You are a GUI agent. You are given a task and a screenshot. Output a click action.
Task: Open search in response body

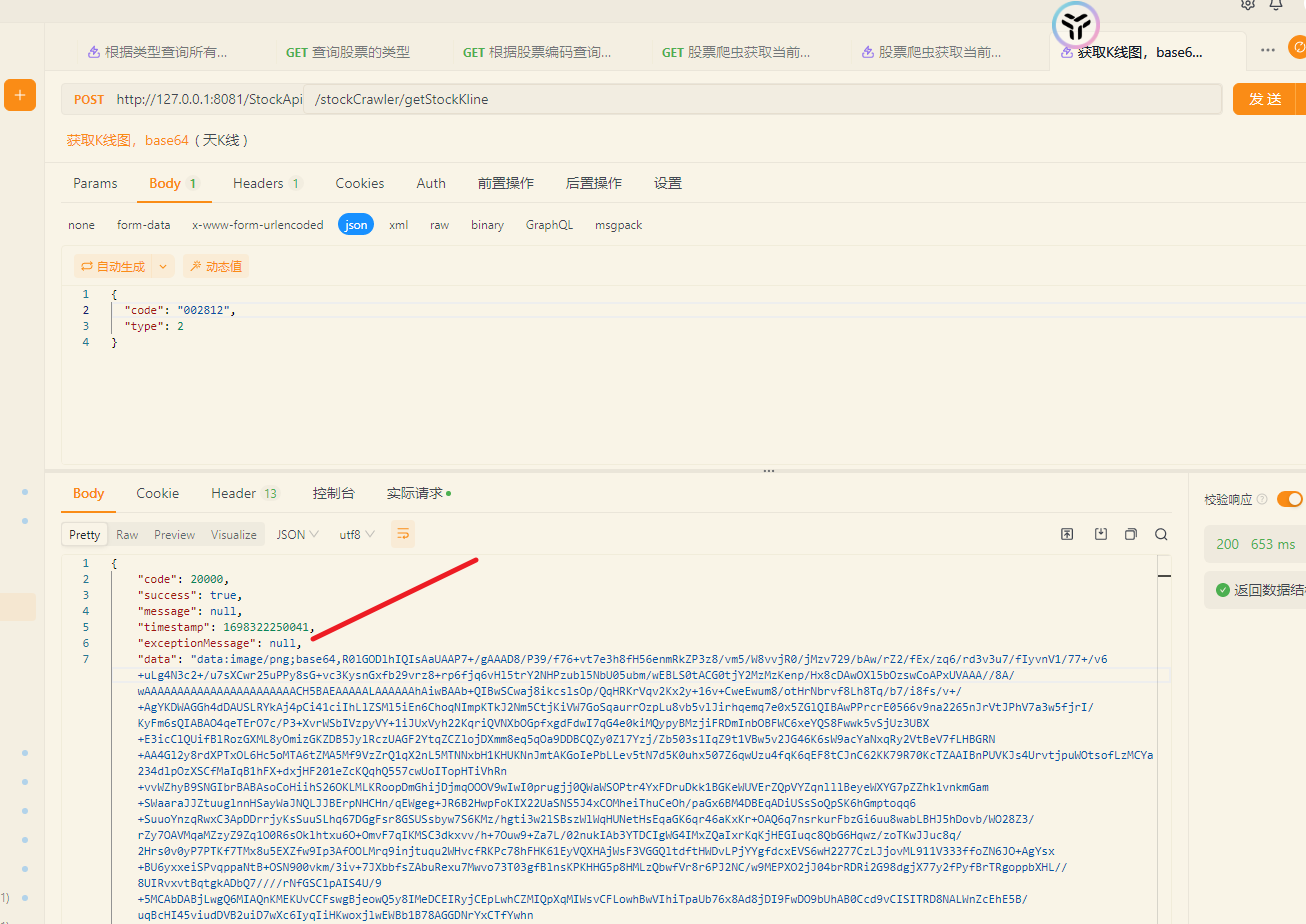[x=1161, y=534]
